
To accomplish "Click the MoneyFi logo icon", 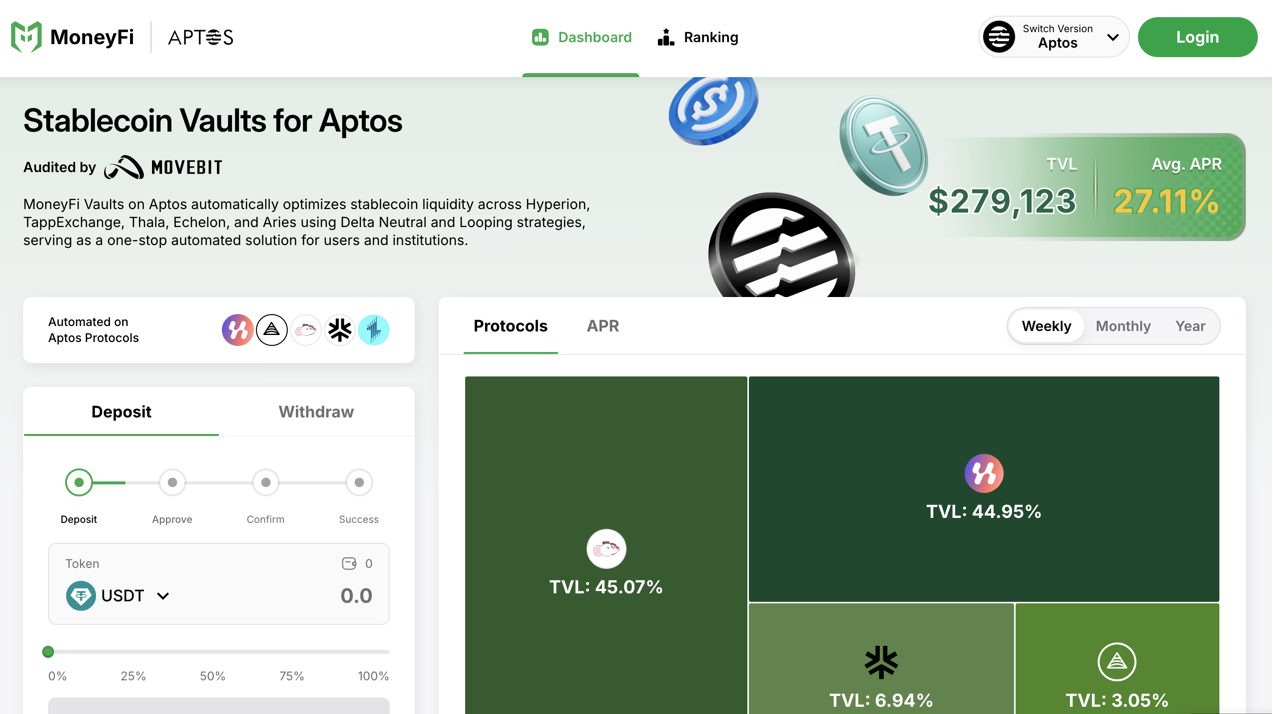I will click(x=26, y=37).
